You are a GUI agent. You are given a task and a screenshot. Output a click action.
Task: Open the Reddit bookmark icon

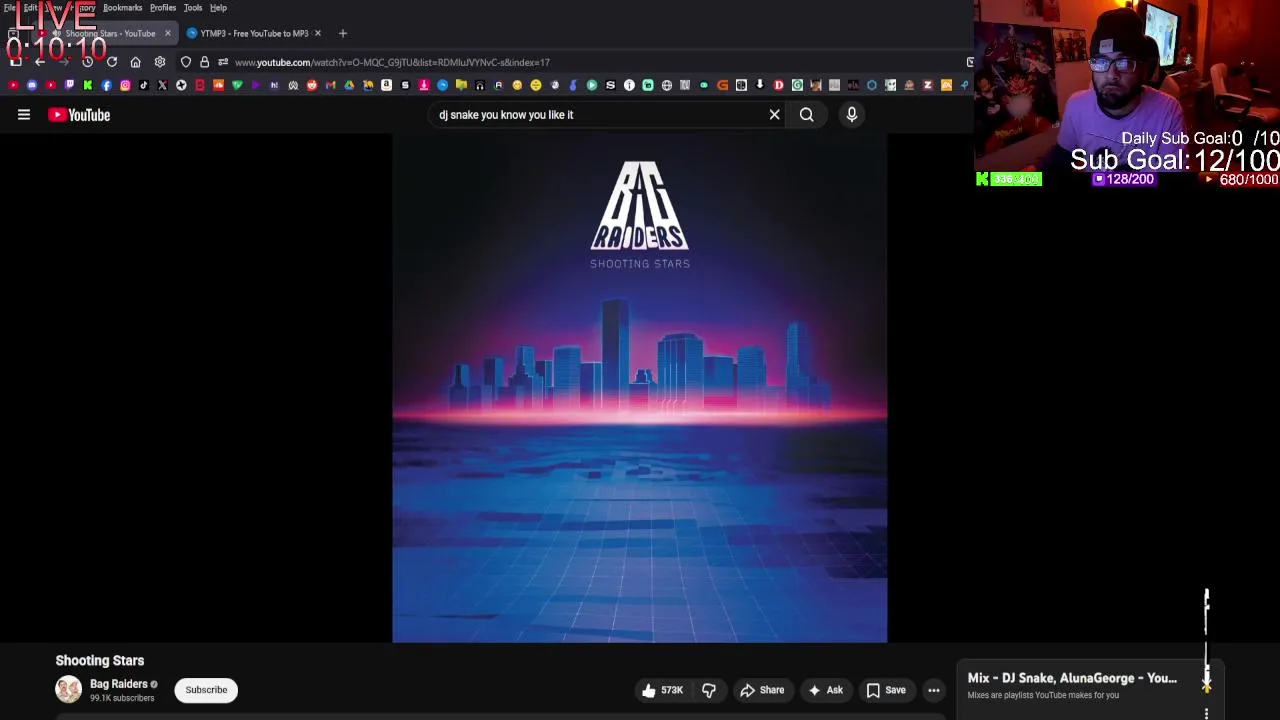coord(312,85)
